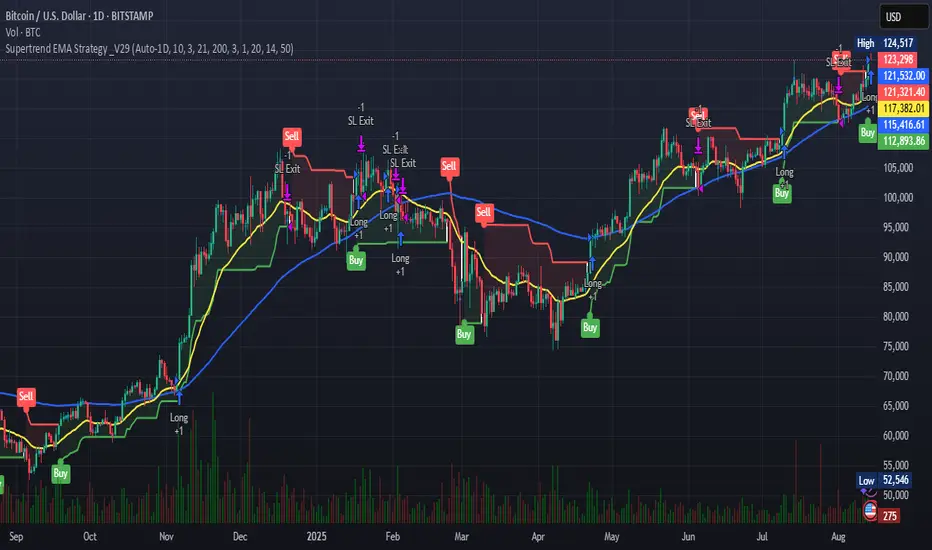Screen dimensions: 932x550
Task: Select the Sell signal label in September
Action: click(26, 397)
